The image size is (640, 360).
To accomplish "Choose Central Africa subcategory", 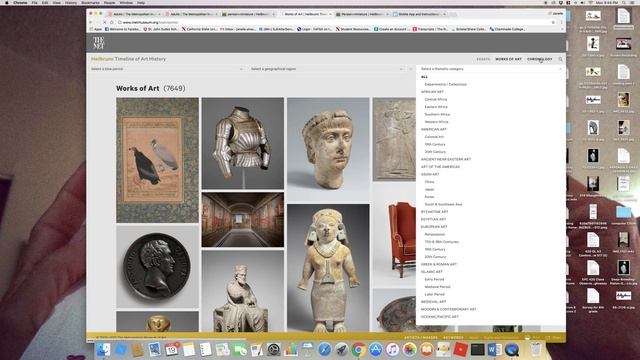I will tap(436, 99).
